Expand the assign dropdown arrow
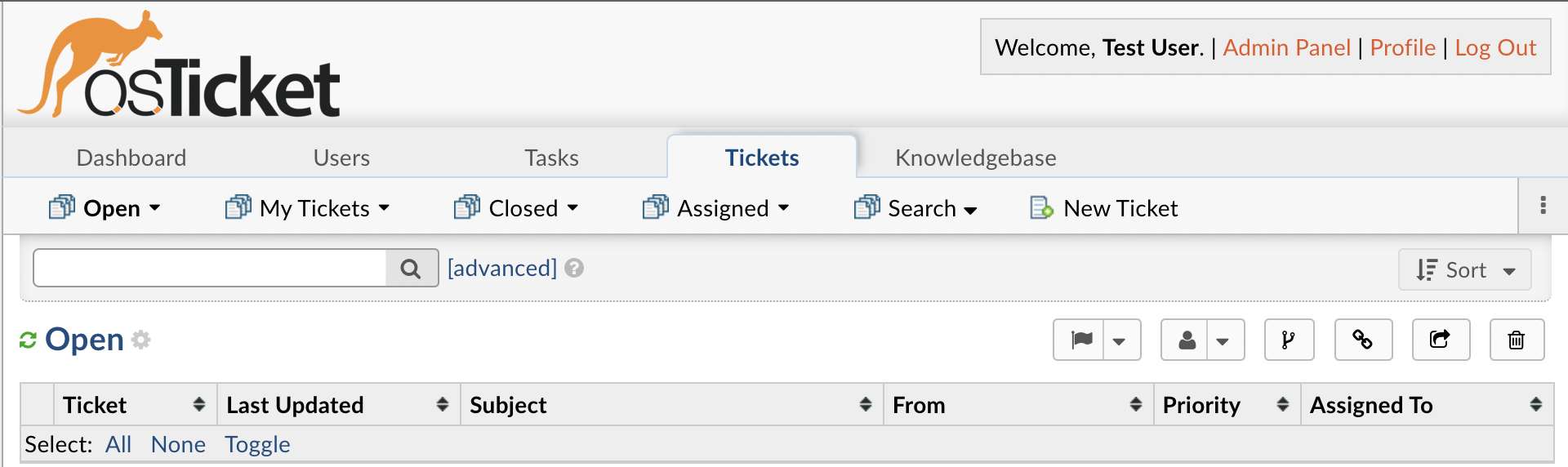 point(1223,340)
